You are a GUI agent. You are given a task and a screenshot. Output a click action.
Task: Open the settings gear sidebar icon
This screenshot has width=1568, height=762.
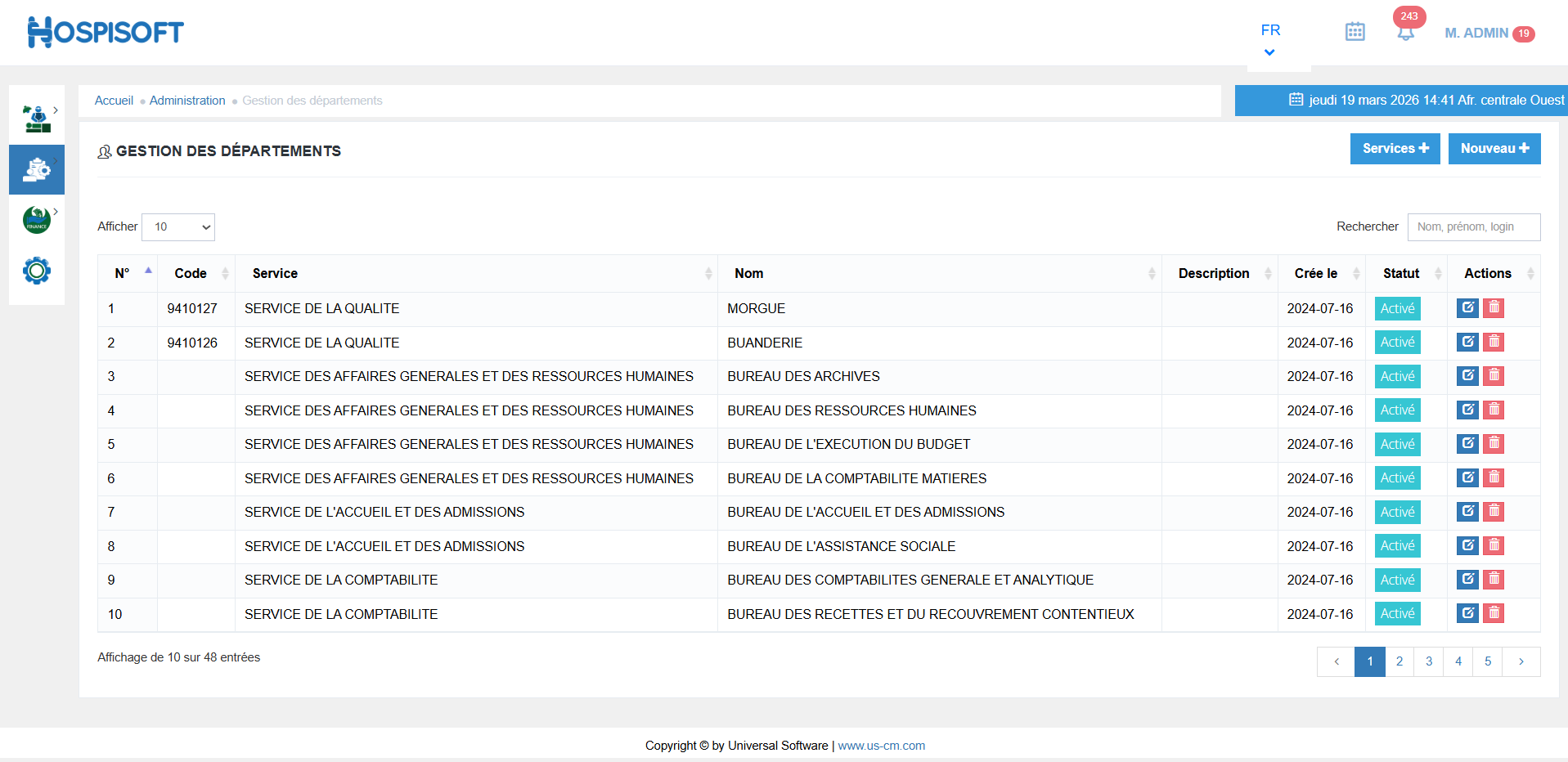pos(37,271)
